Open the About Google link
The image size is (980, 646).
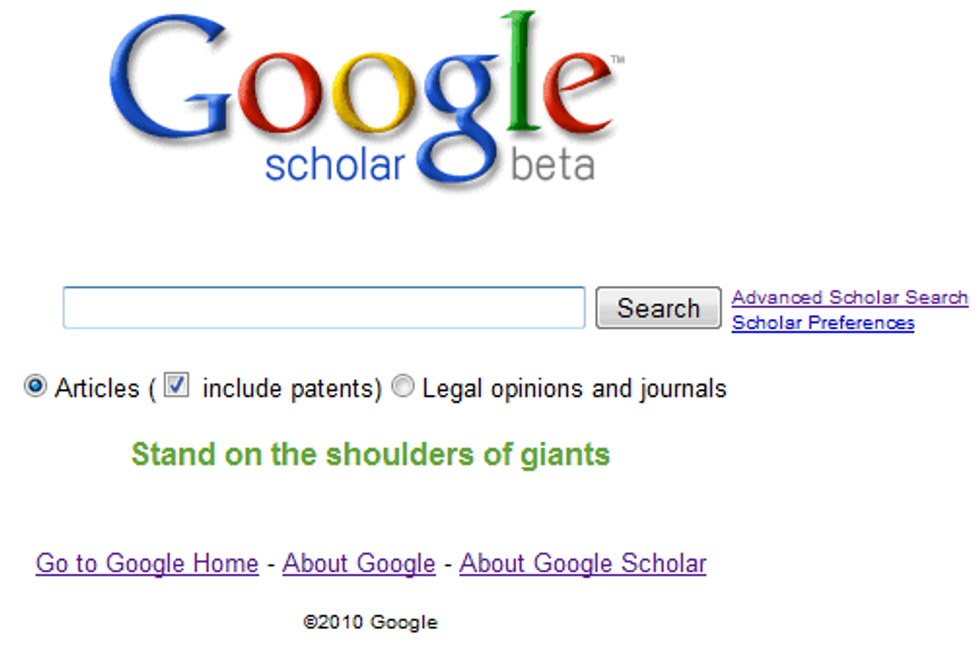(359, 564)
